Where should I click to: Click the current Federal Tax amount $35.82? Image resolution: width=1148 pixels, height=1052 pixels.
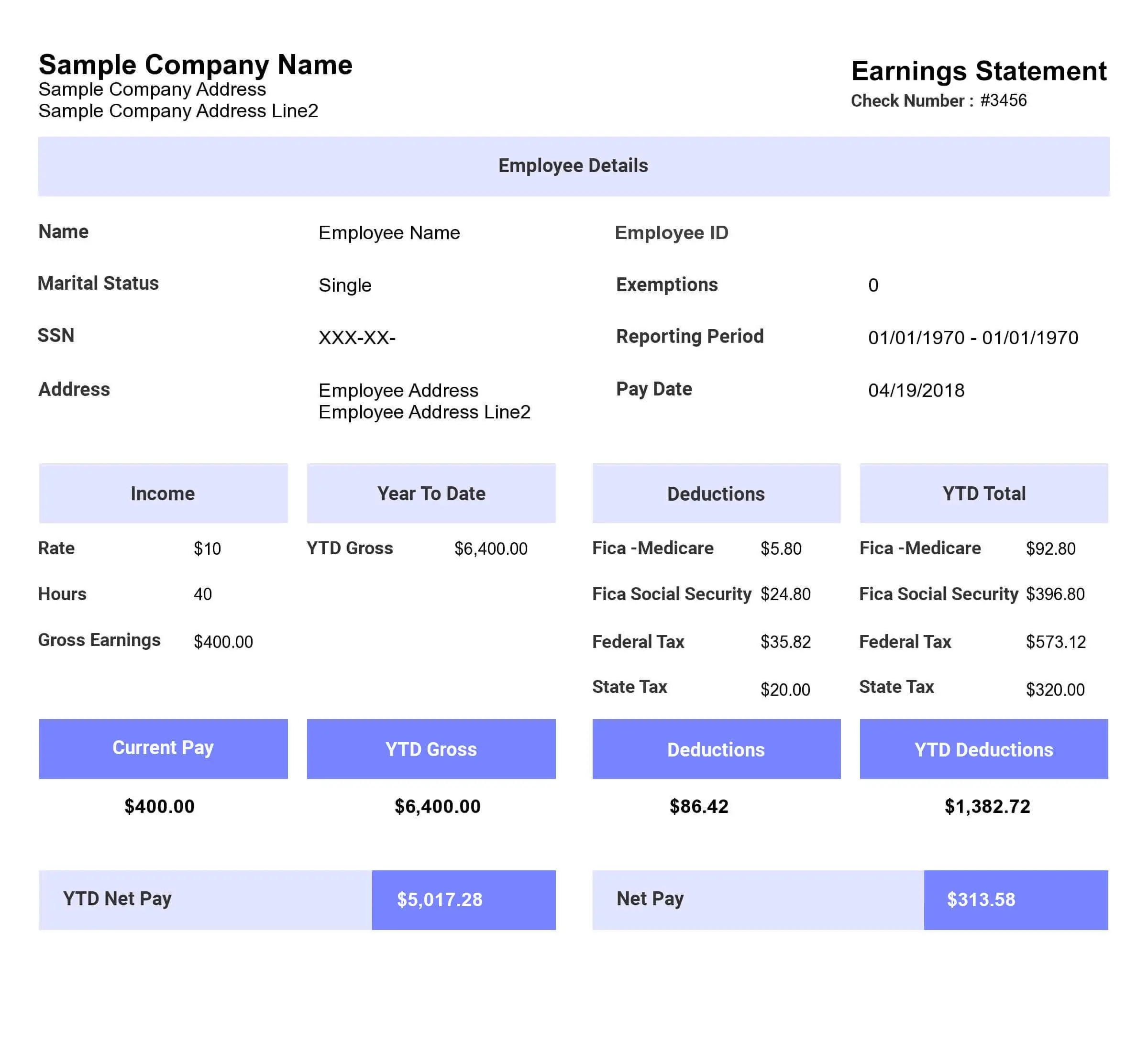pos(785,642)
